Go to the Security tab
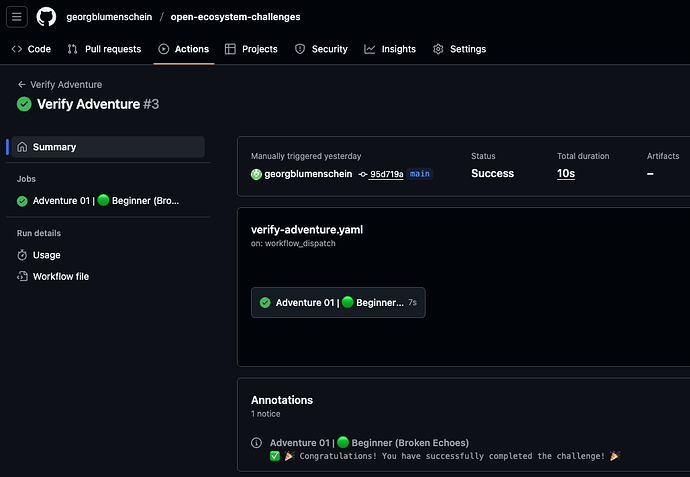690x477 pixels. [321, 49]
